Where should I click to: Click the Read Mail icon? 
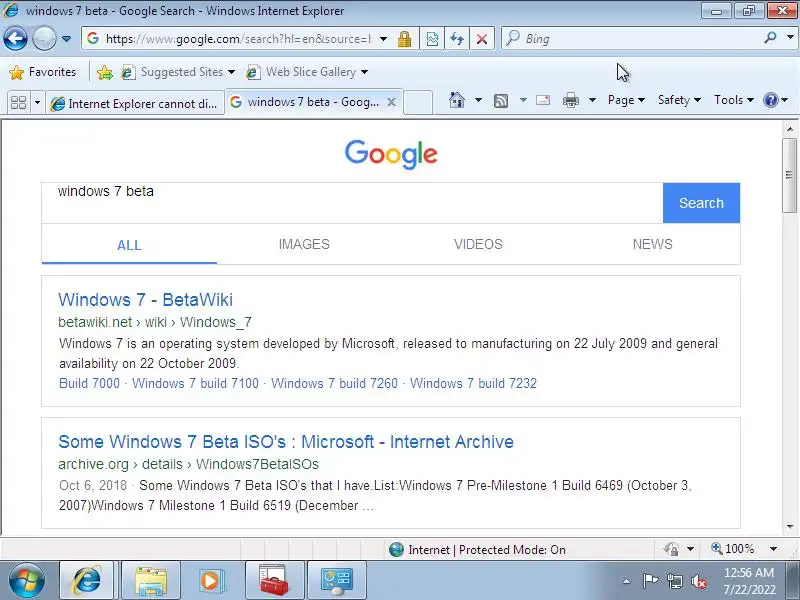543,100
